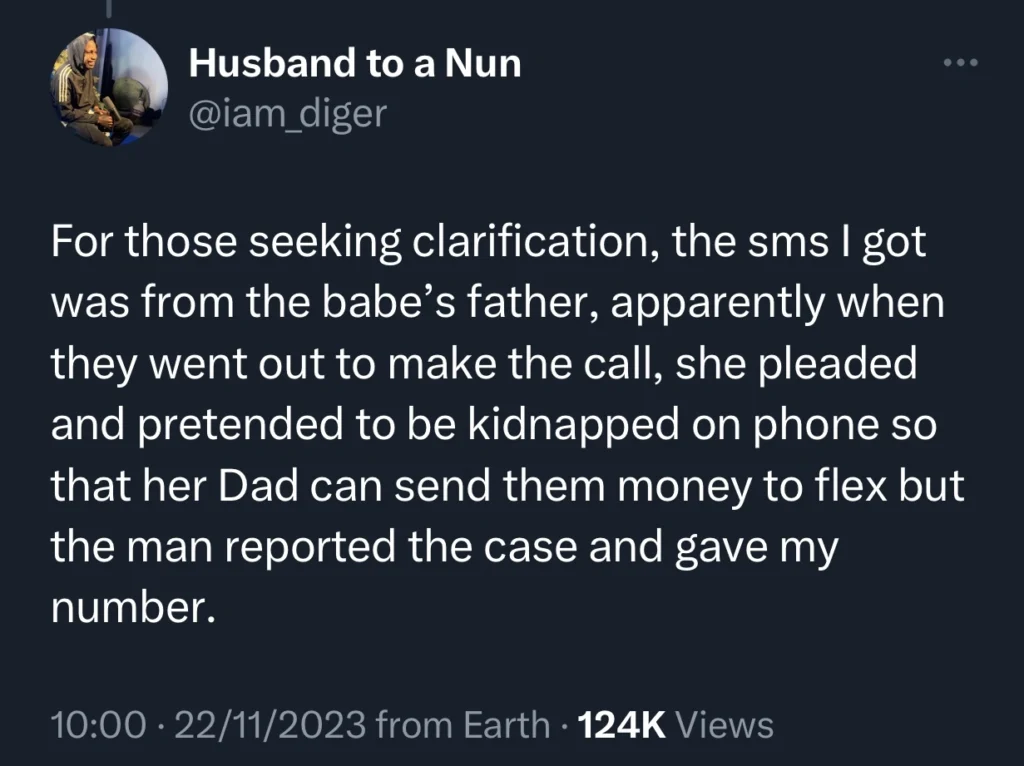Select the handle @iam_diger
1024x766 pixels.
[287, 113]
